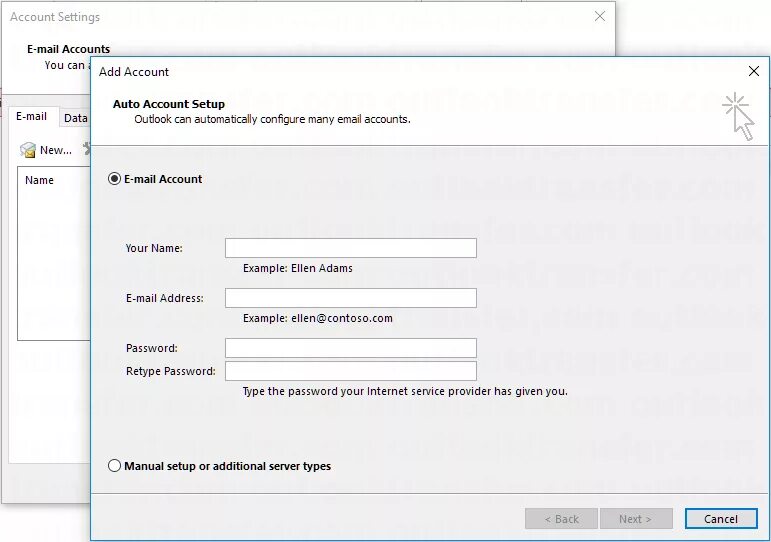Click the New account envelope icon
Image resolution: width=771 pixels, height=542 pixels.
(x=28, y=150)
